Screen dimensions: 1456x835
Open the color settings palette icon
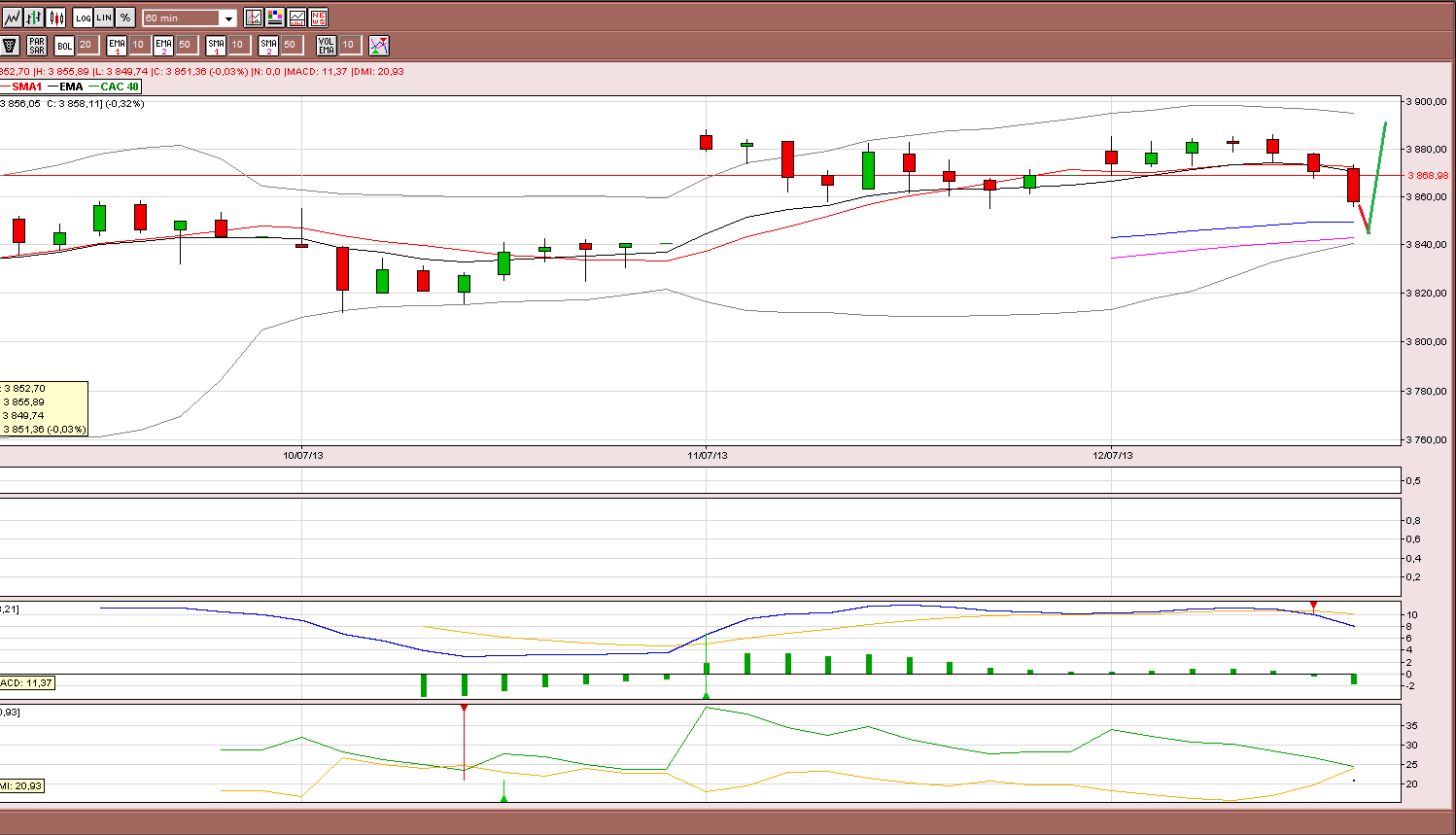pyautogui.click(x=275, y=17)
